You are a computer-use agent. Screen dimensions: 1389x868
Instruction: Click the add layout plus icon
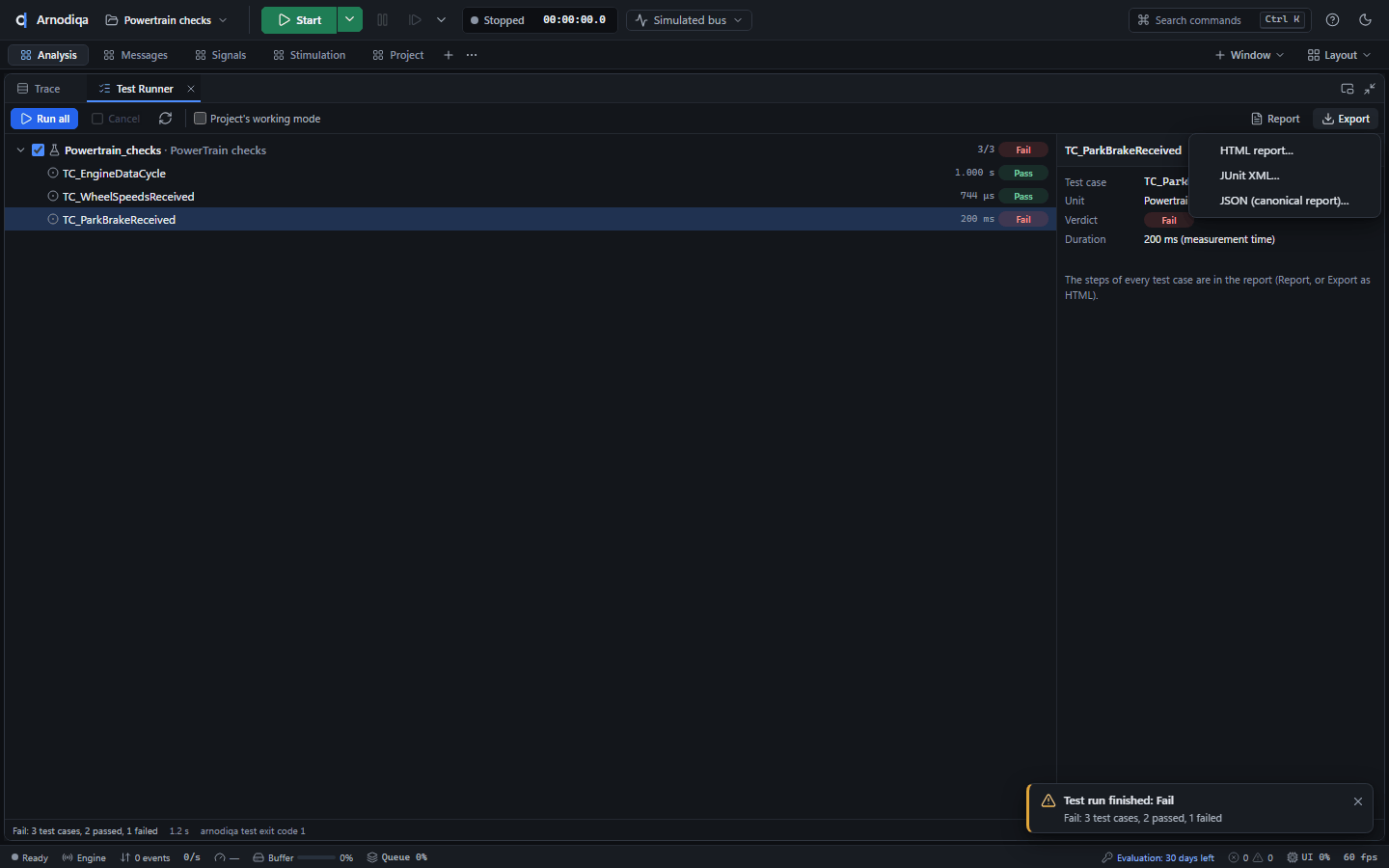pos(449,55)
